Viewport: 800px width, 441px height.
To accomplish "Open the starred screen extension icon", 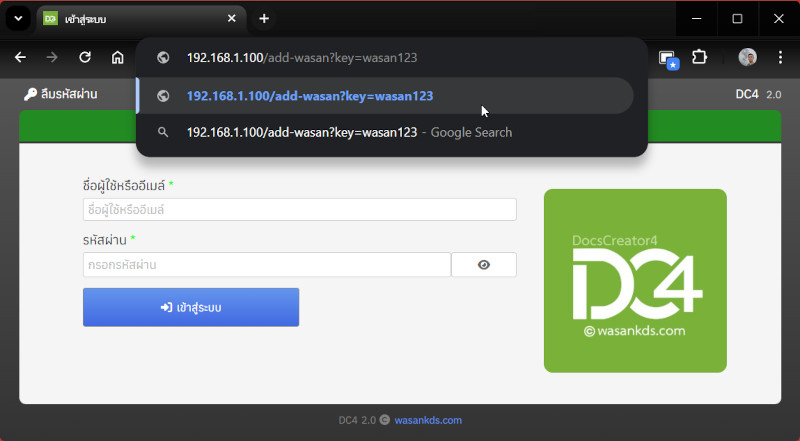I will tap(667, 58).
